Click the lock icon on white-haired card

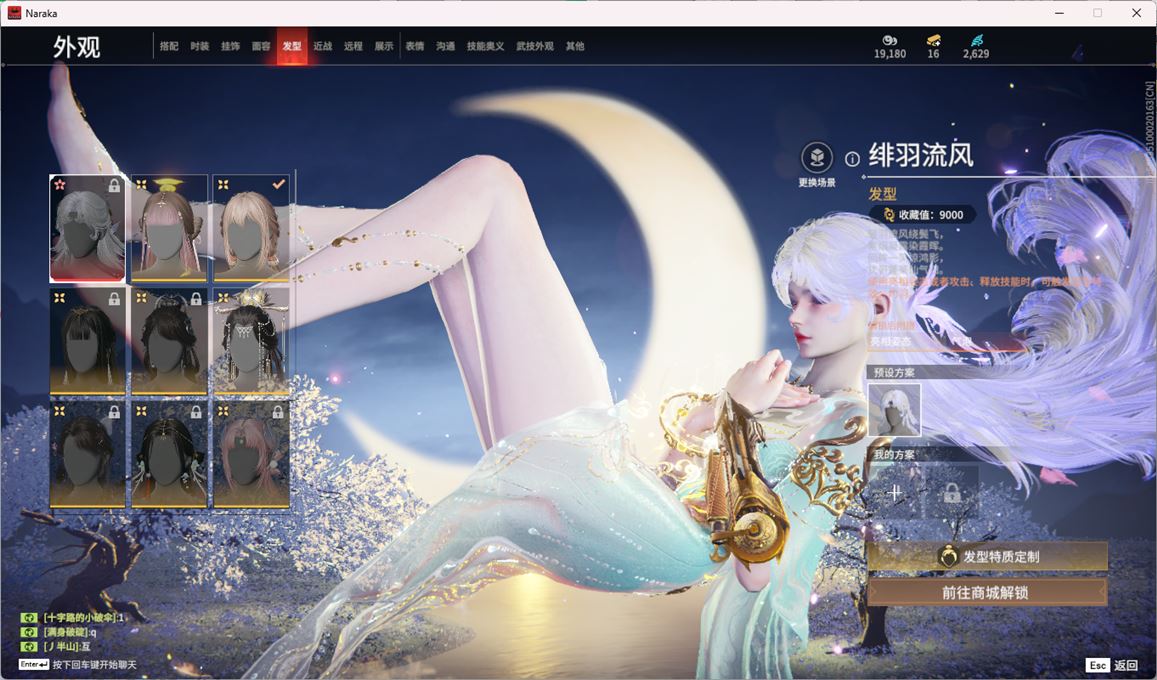114,185
